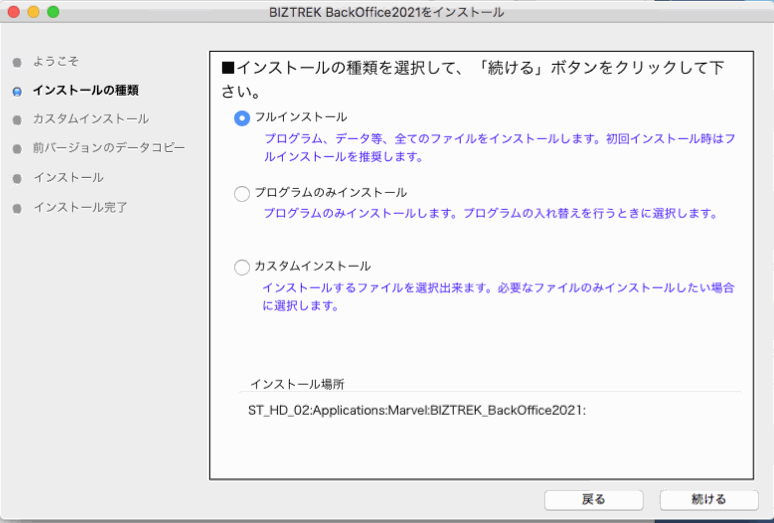Viewport: 774px width, 523px height.
Task: Select the ようこそ step in sidebar
Action: [x=56, y=62]
